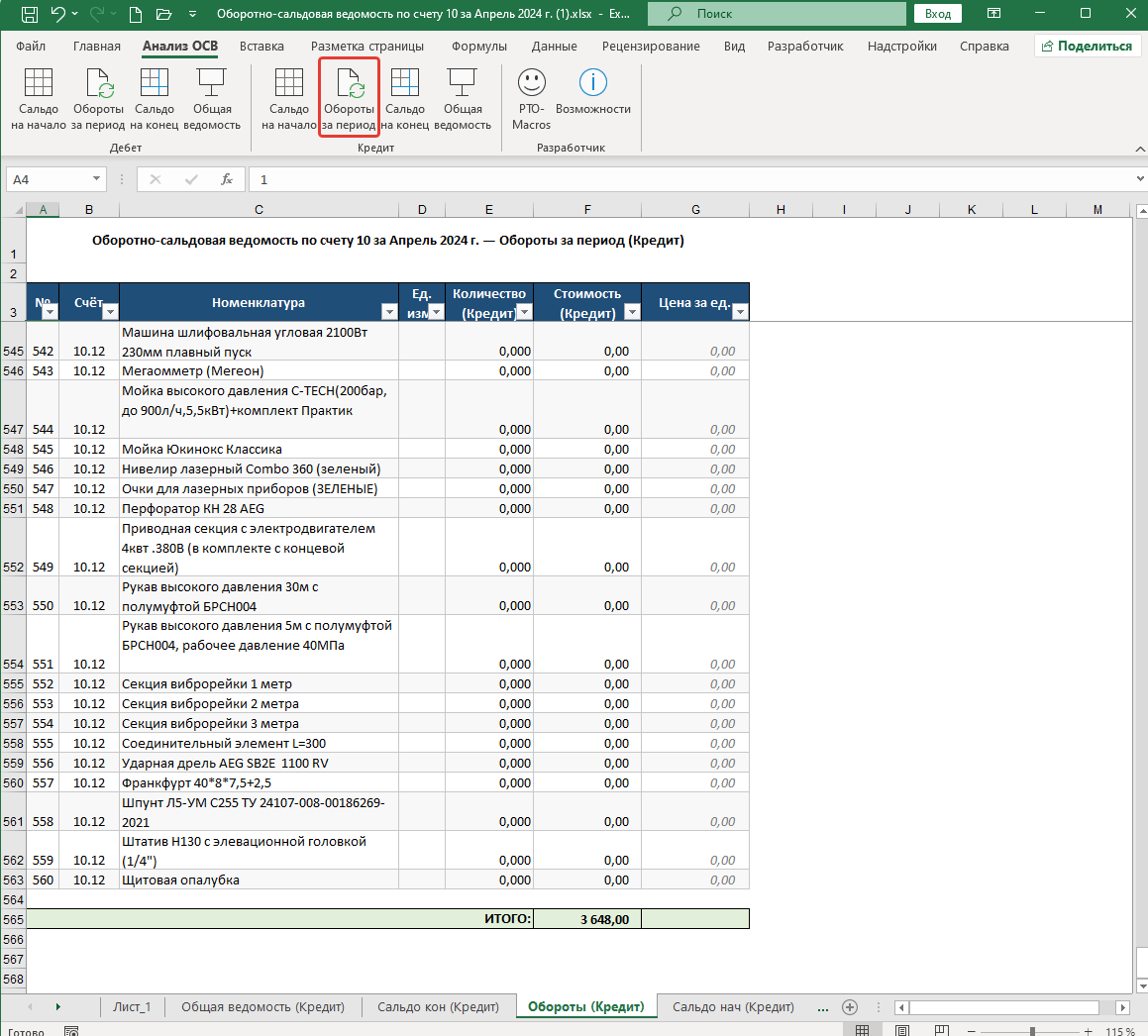Image resolution: width=1148 pixels, height=1036 pixels.
Task: Open the Стоимость (Кредит) filter dropdown
Action: click(632, 313)
